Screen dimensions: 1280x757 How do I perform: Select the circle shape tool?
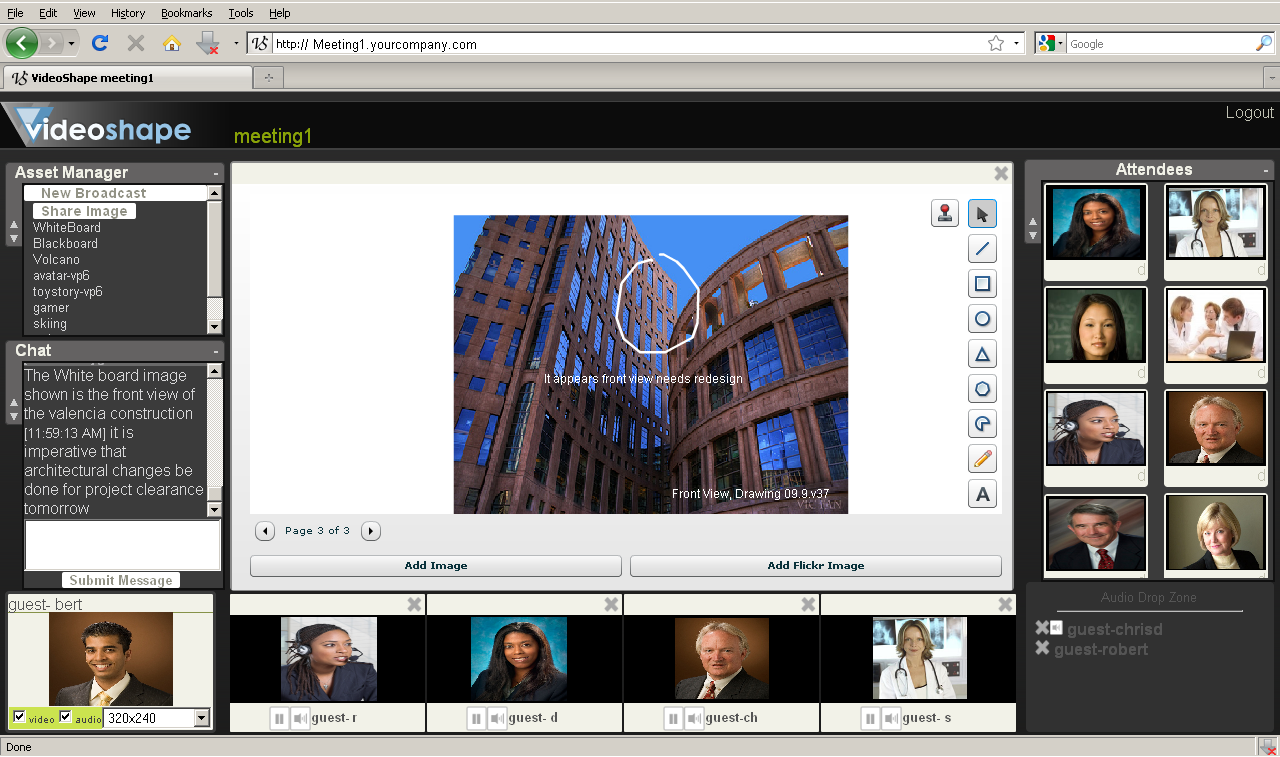(x=982, y=319)
